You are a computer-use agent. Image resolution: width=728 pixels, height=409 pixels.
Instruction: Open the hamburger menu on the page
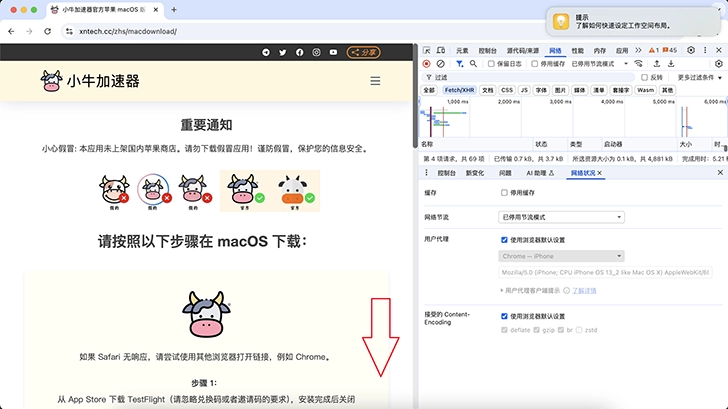click(x=375, y=81)
